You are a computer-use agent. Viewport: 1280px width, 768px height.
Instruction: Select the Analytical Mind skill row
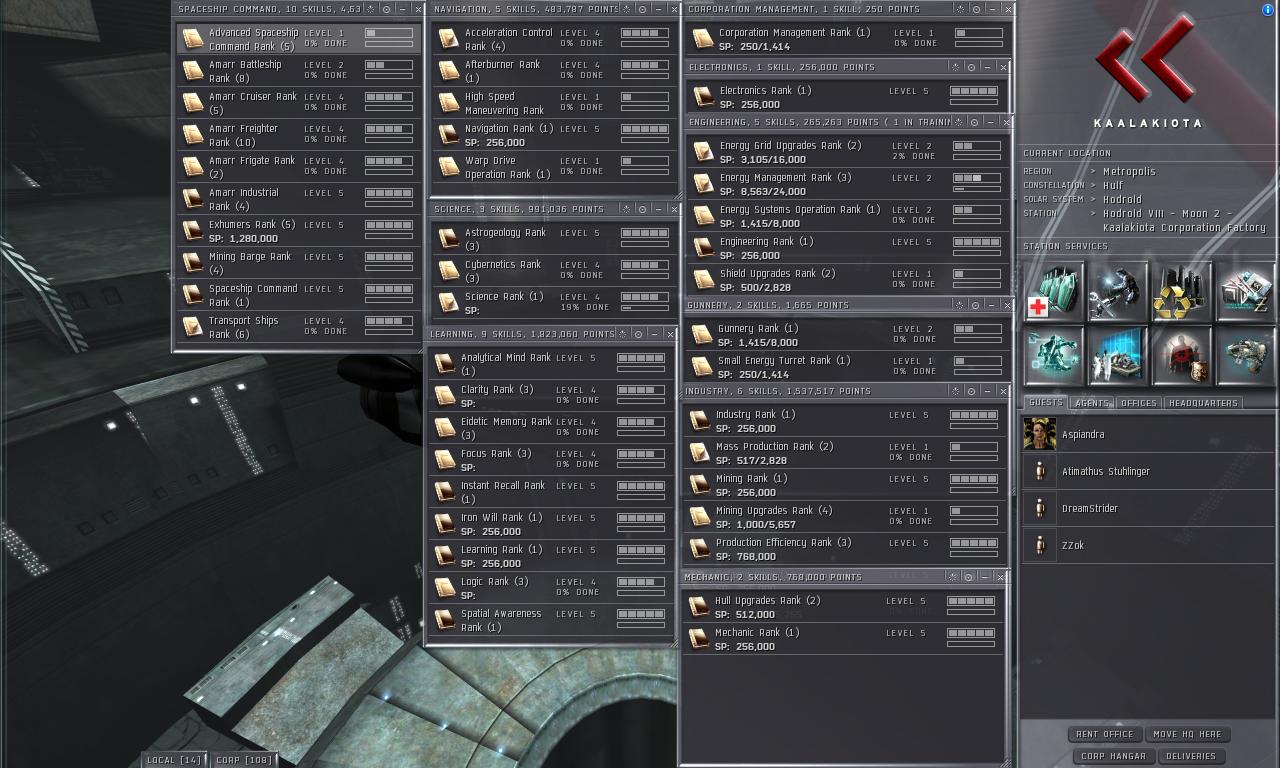pyautogui.click(x=550, y=364)
